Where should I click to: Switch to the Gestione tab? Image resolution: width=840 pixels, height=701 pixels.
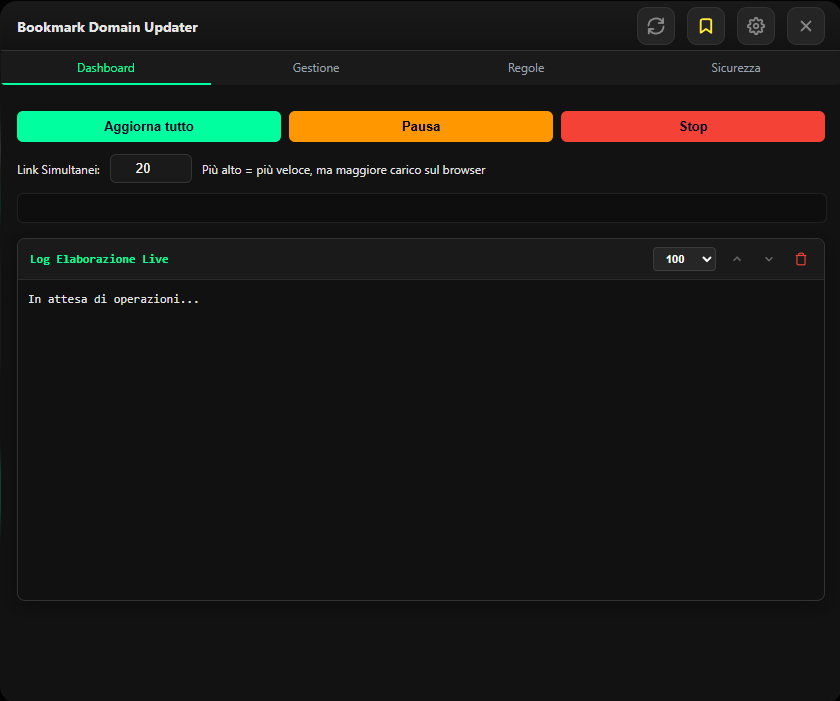coord(316,68)
